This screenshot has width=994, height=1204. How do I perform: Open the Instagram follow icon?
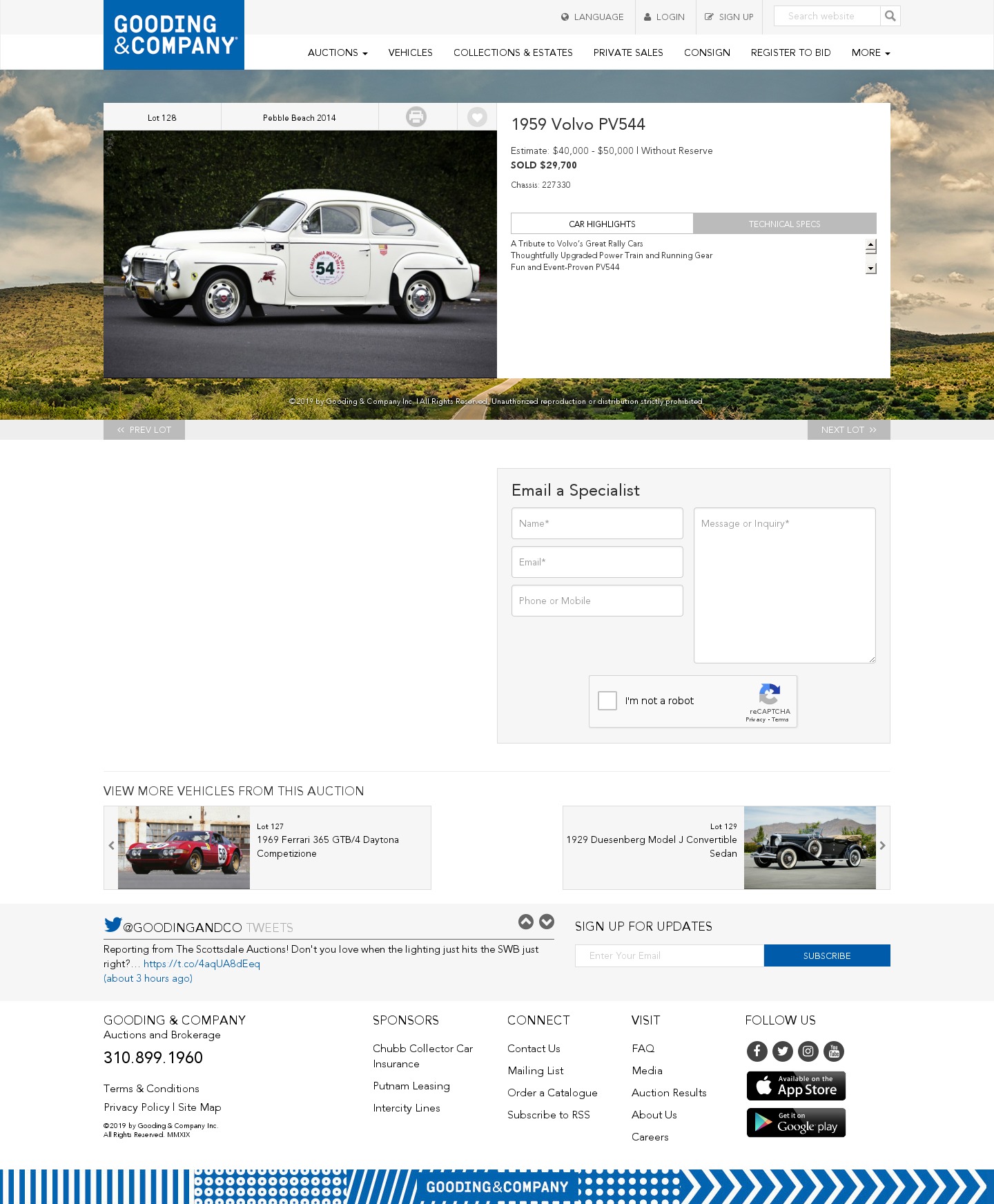point(808,1051)
